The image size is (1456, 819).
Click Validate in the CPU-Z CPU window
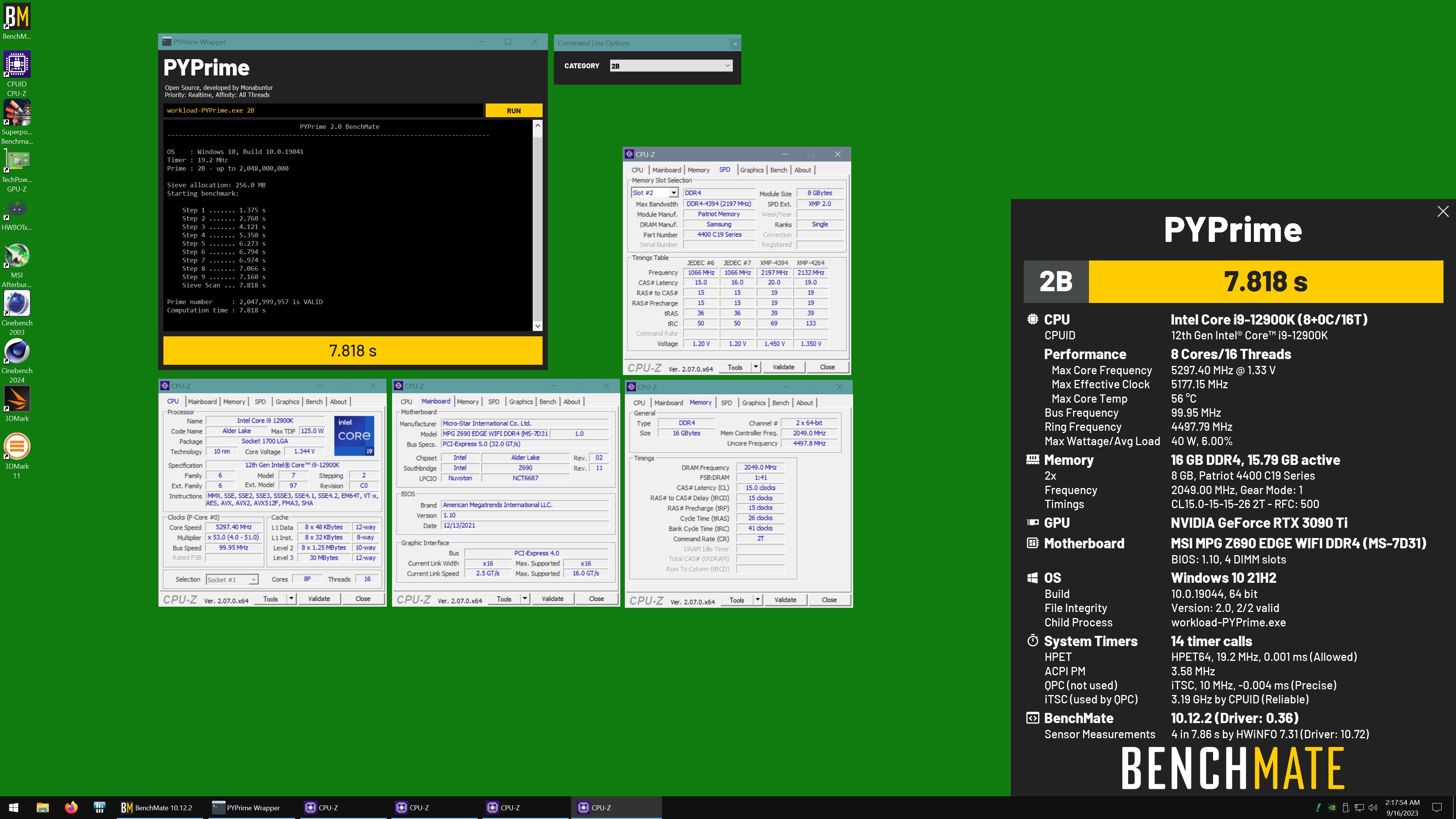coord(319,599)
